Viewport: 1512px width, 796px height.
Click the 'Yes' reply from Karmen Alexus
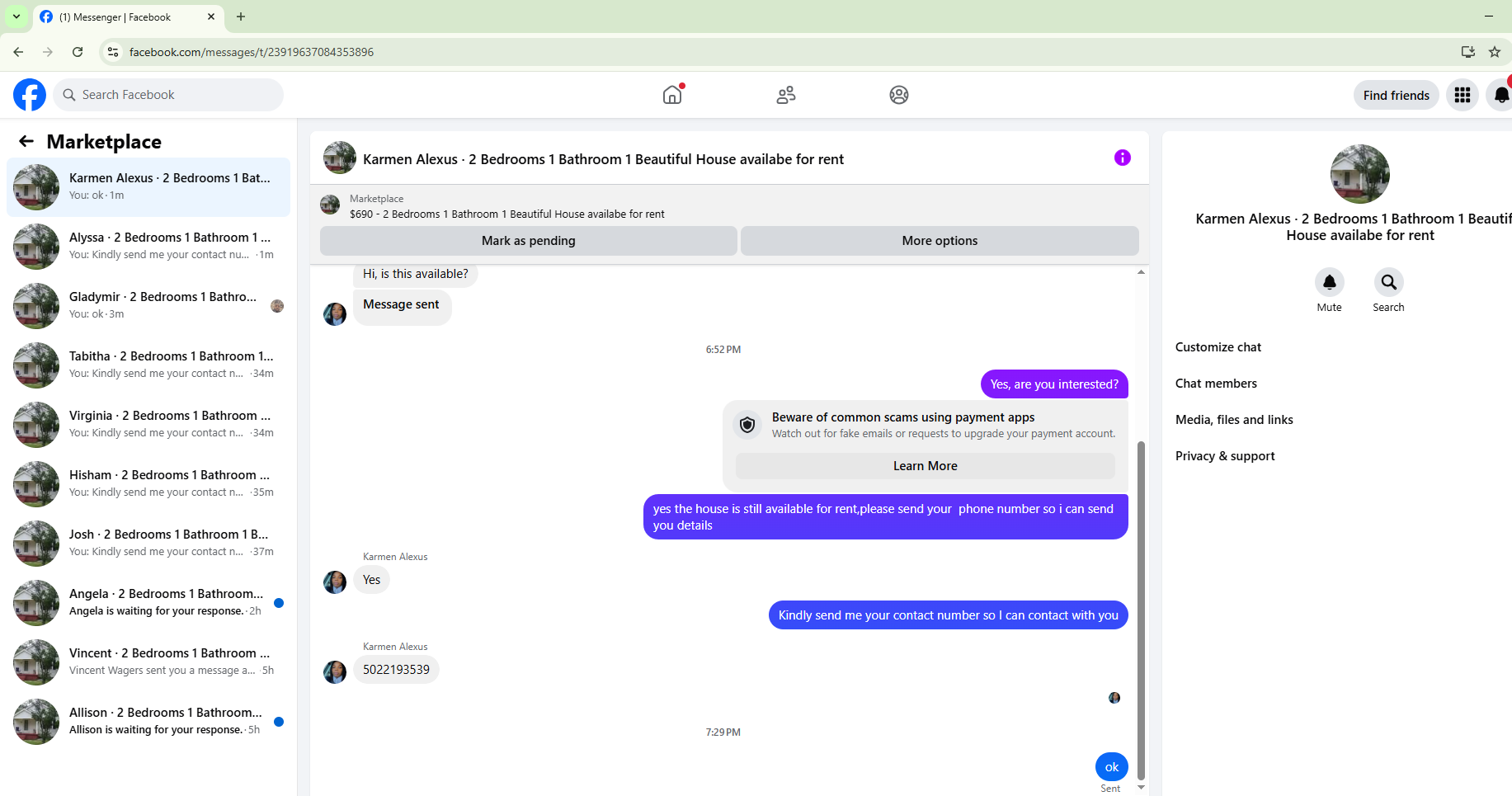[372, 580]
